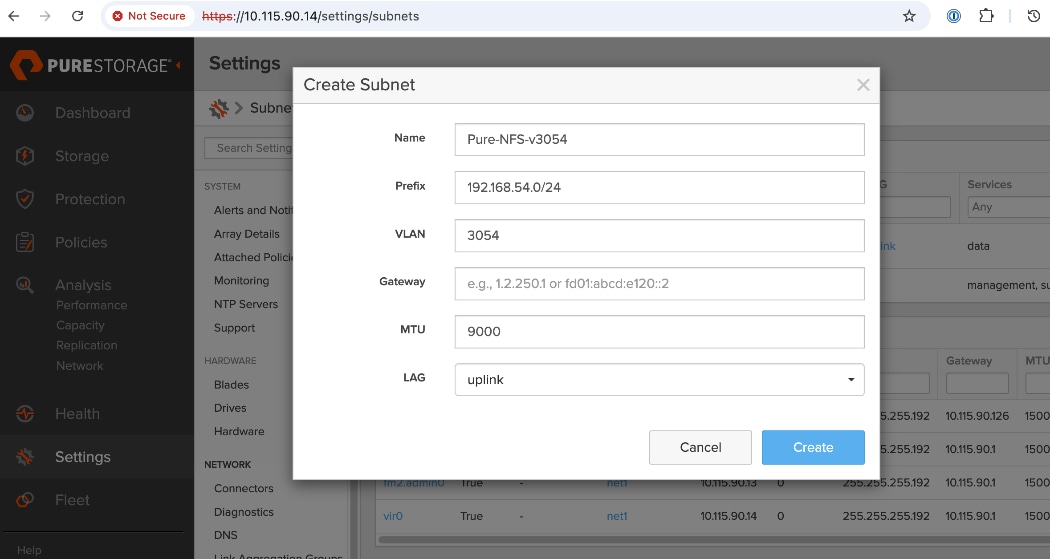
Task: Open Storage in the sidebar
Action: [x=82, y=156]
